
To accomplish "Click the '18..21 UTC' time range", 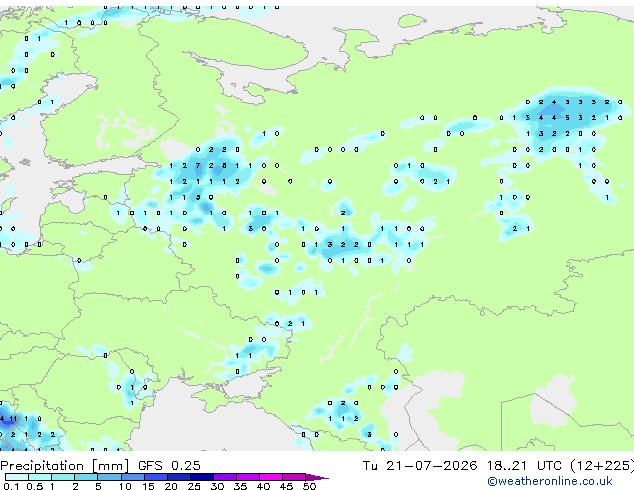I will pyautogui.click(x=524, y=466).
